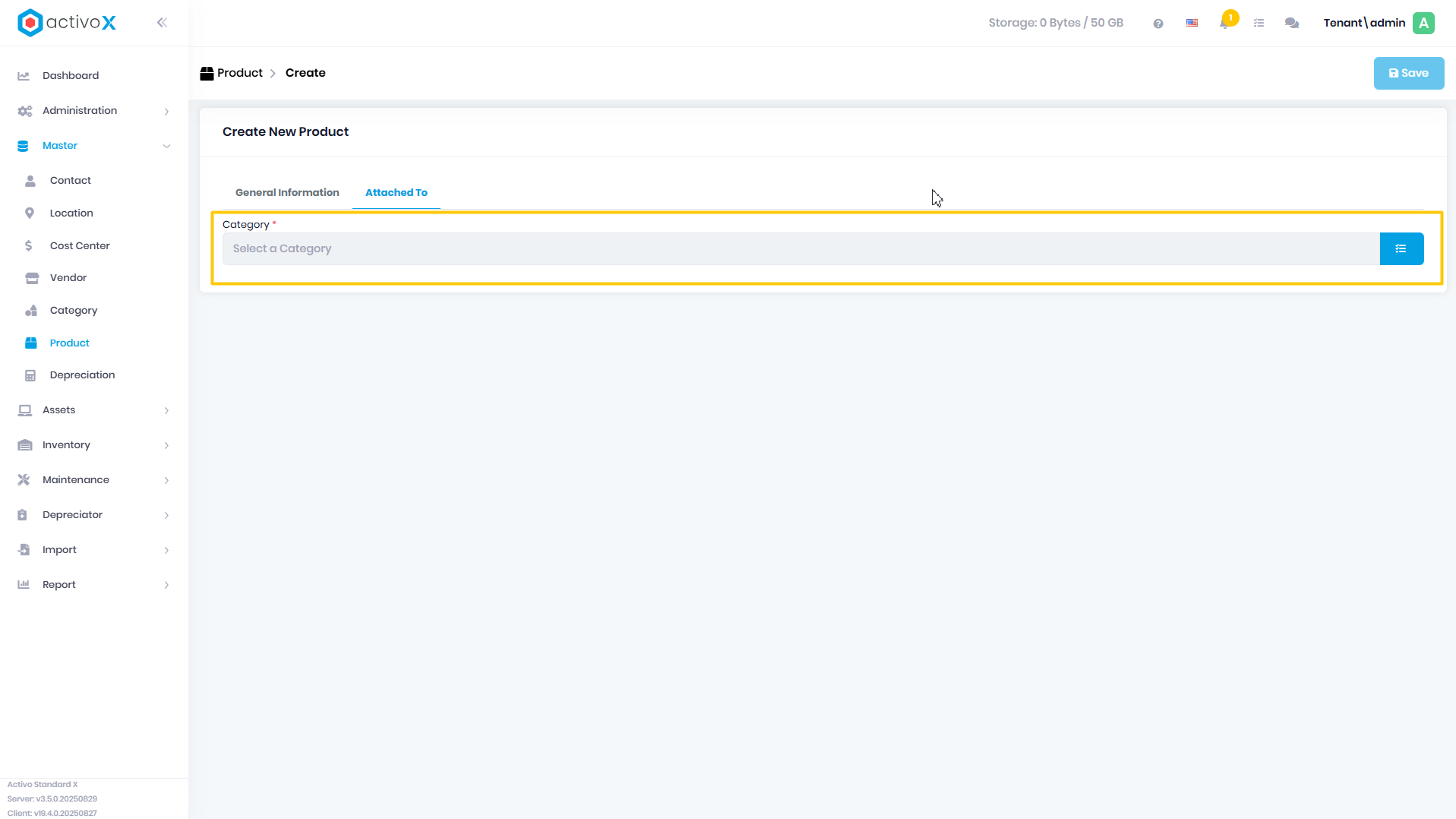This screenshot has width=1456, height=819.
Task: Open Cost Center under Master
Action: pyautogui.click(x=80, y=246)
